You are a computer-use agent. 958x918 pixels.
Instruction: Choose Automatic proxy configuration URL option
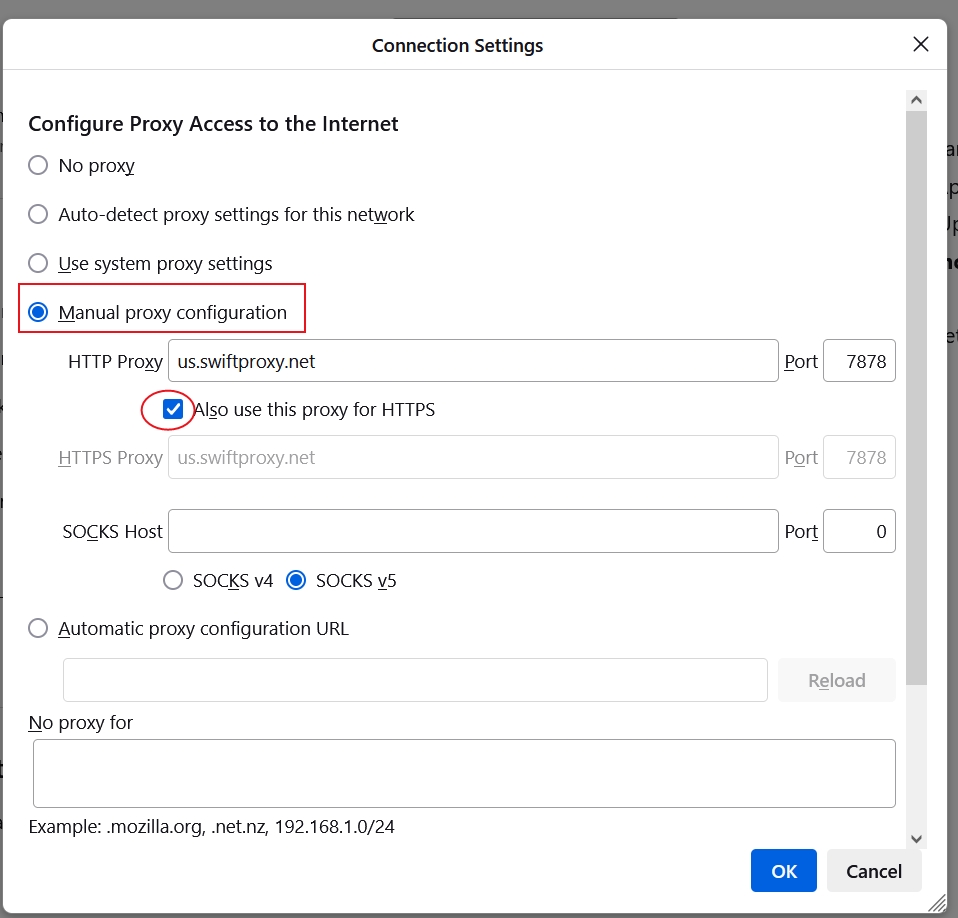pyautogui.click(x=38, y=629)
